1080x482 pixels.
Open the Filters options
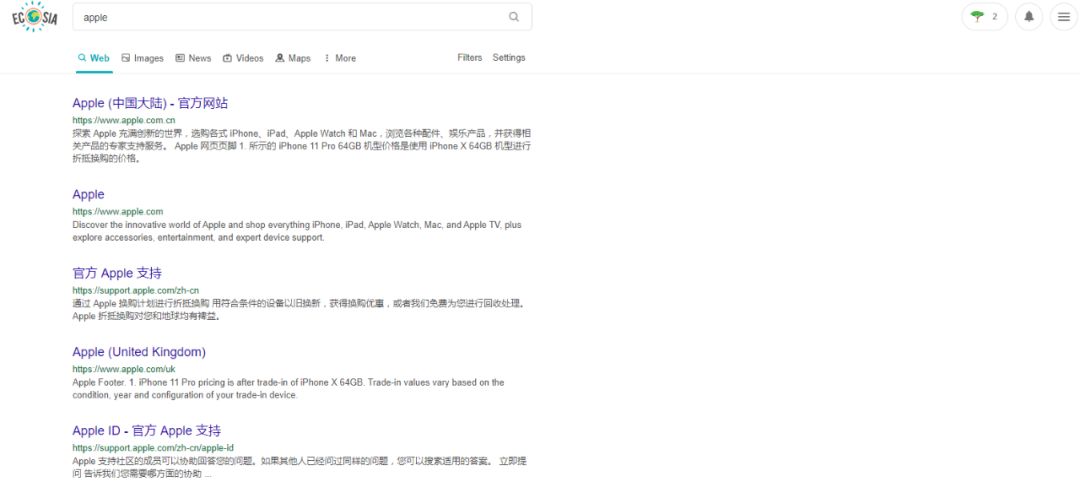click(x=470, y=58)
